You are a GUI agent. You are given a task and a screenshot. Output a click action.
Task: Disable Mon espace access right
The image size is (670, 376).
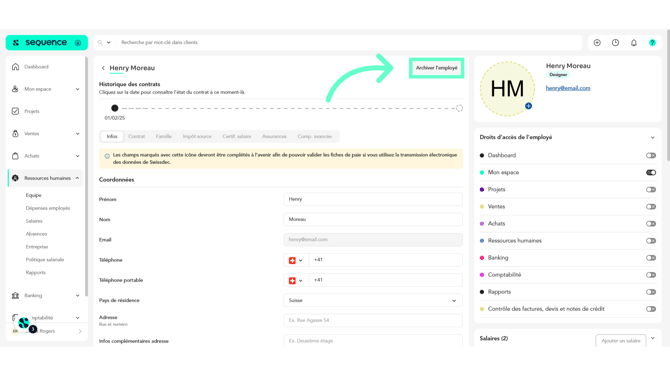tap(651, 173)
